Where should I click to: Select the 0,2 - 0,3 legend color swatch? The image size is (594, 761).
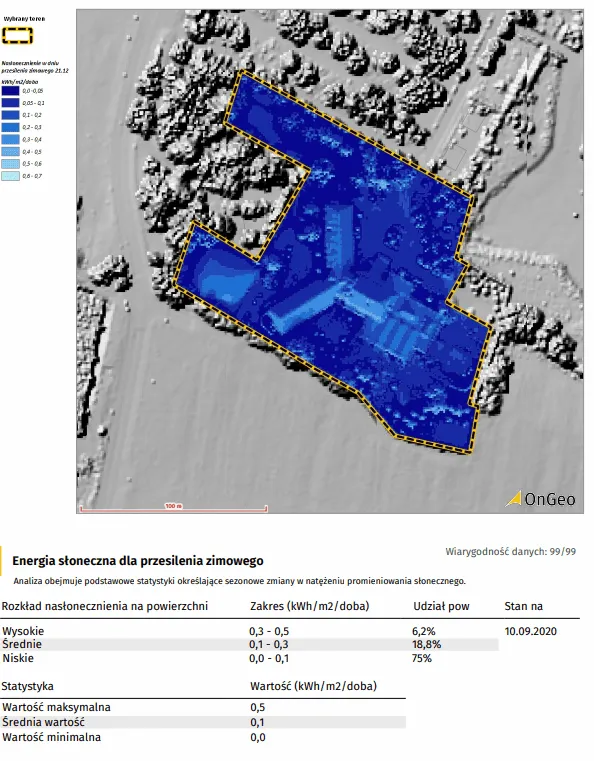[10, 127]
